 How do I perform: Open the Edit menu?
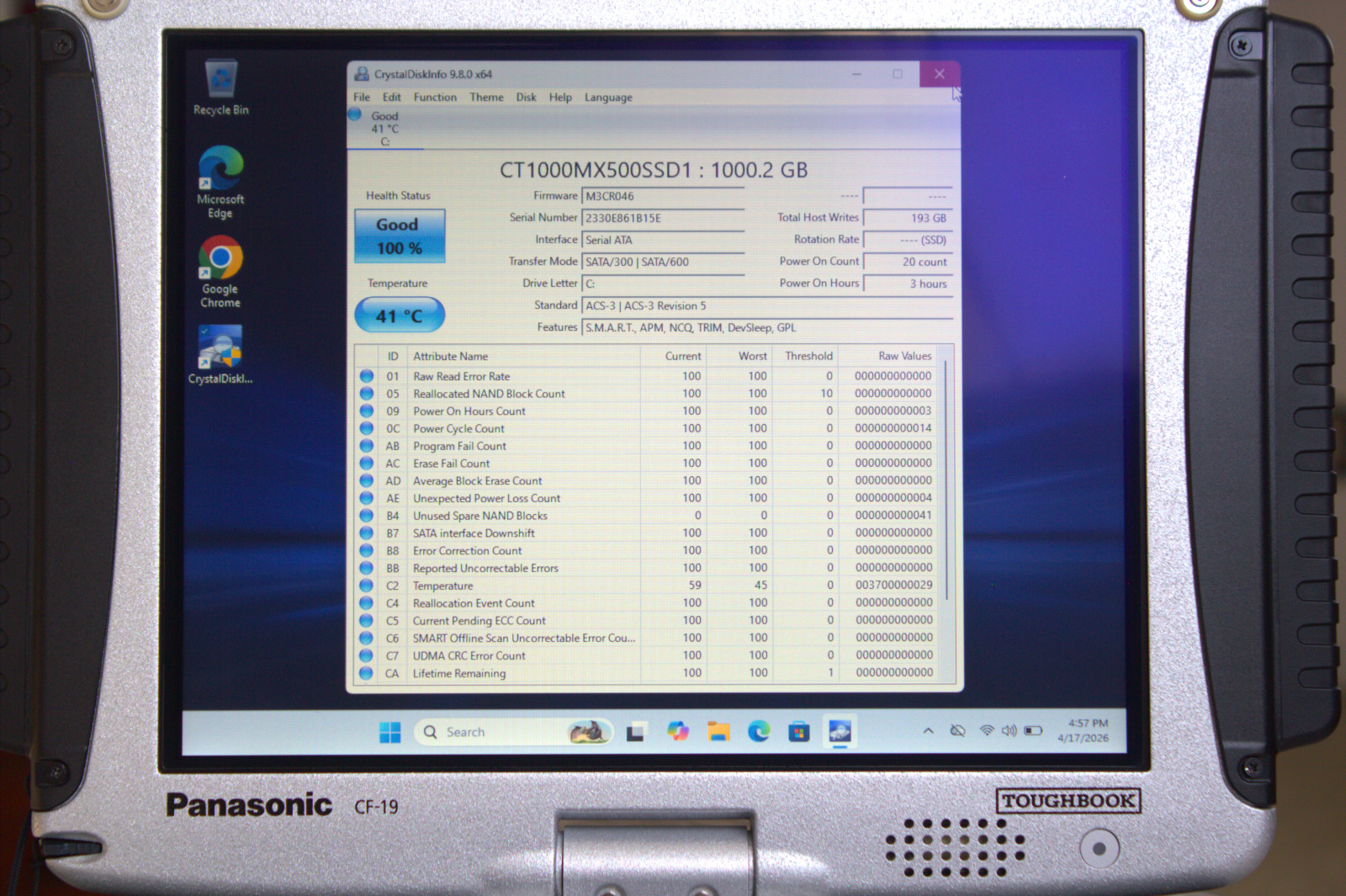click(391, 98)
